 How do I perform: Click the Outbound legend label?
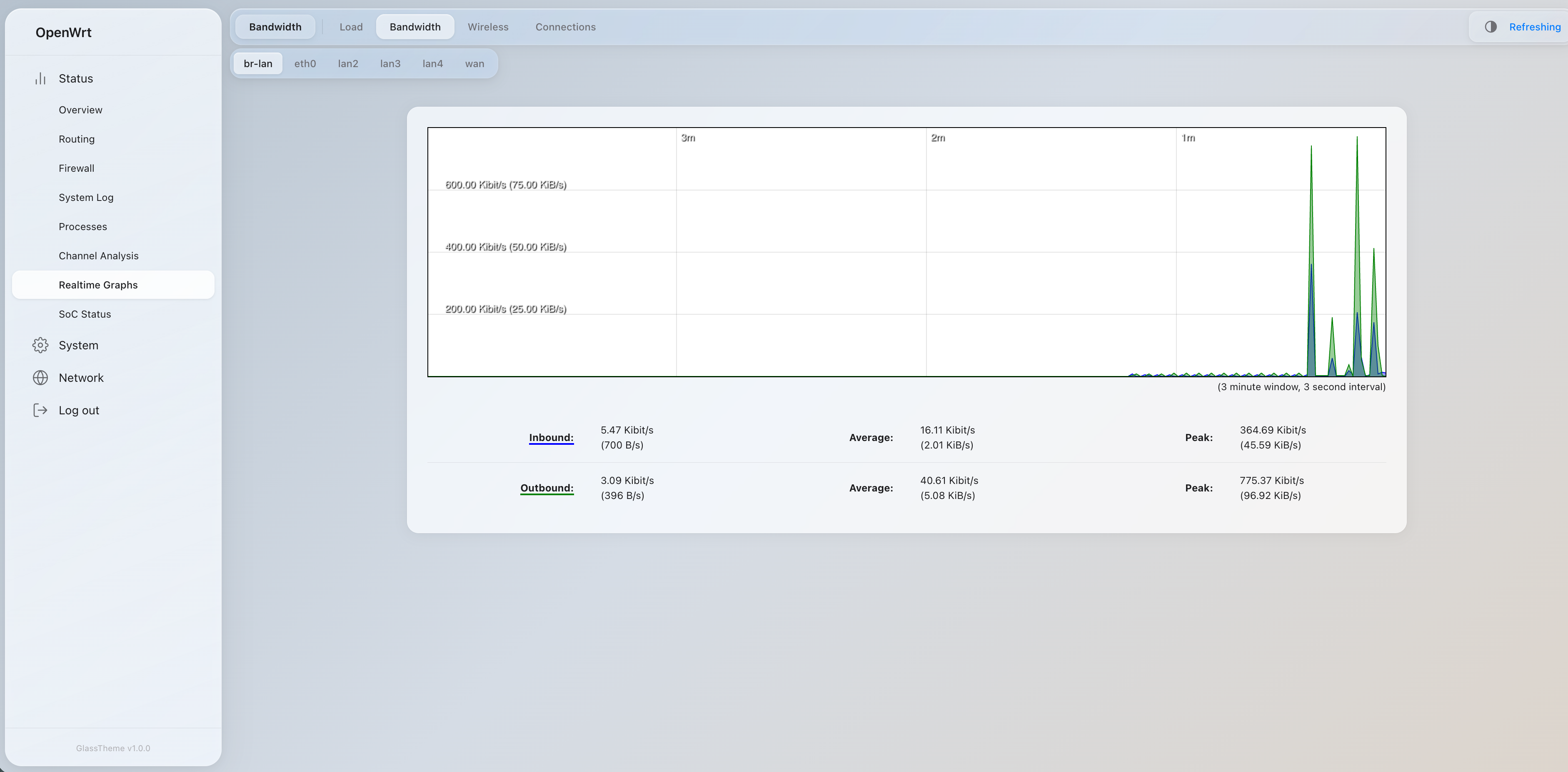pos(547,488)
